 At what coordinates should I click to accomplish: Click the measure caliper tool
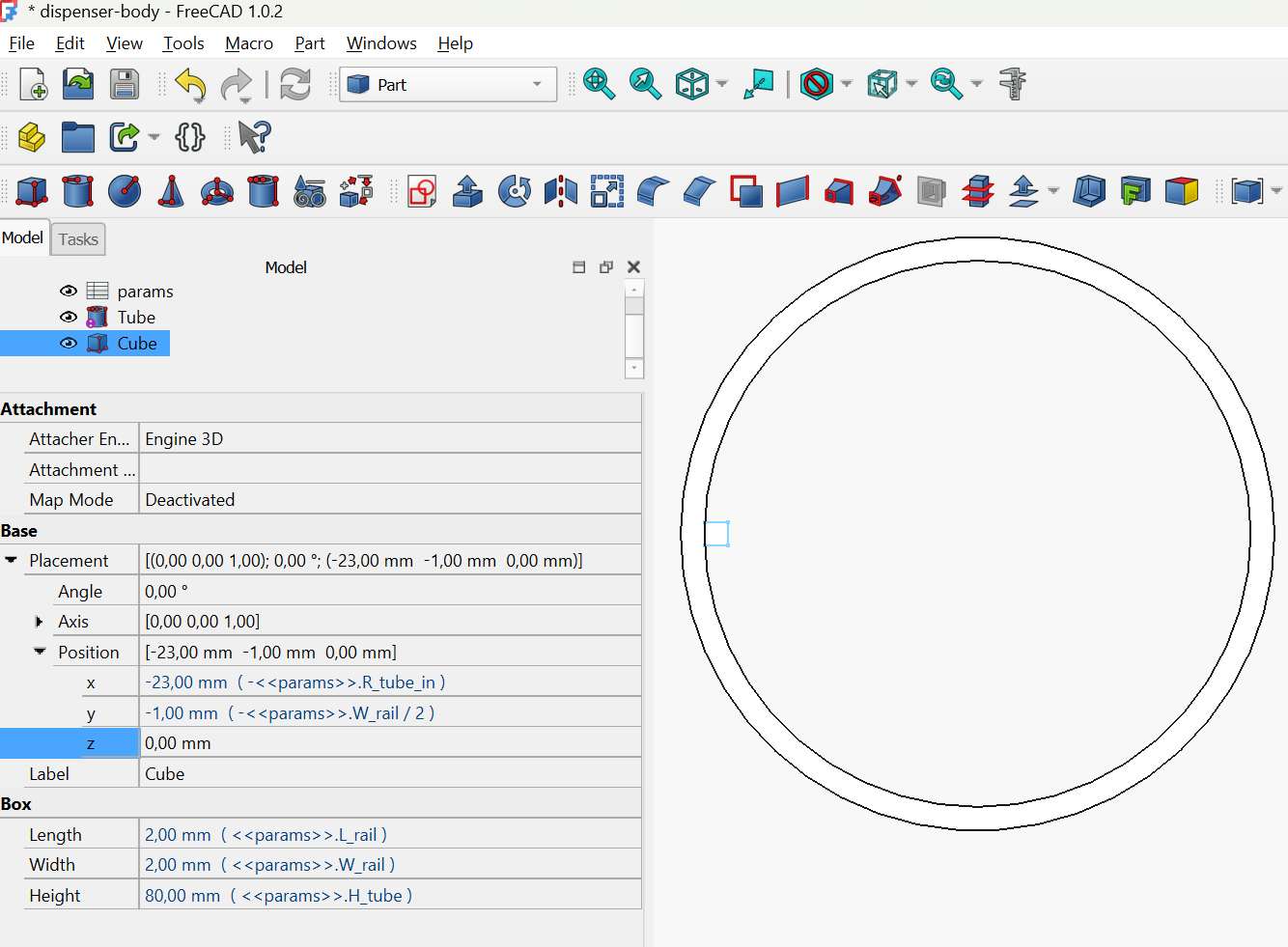click(1013, 84)
